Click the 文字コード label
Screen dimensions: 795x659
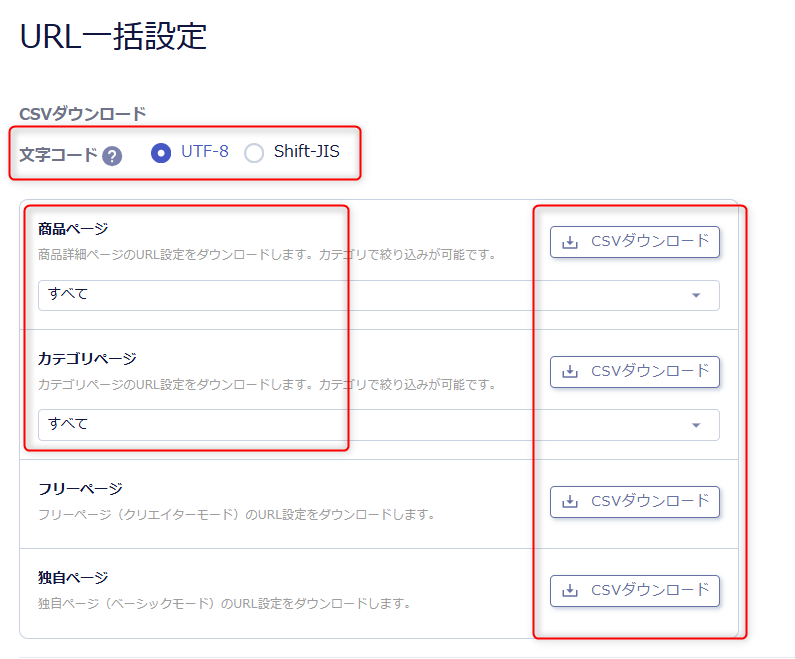(58, 155)
